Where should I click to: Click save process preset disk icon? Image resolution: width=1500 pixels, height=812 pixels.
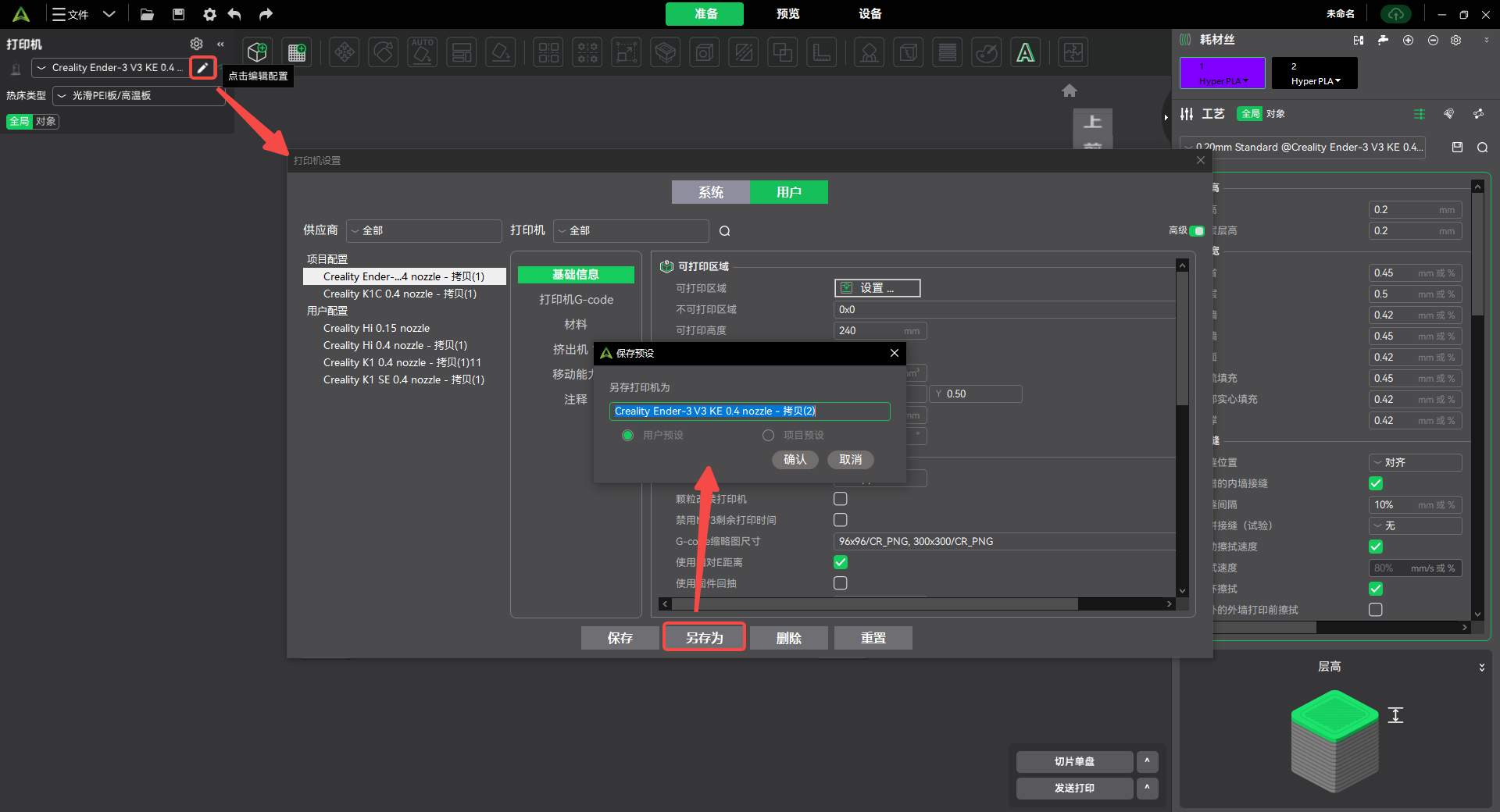(1457, 147)
